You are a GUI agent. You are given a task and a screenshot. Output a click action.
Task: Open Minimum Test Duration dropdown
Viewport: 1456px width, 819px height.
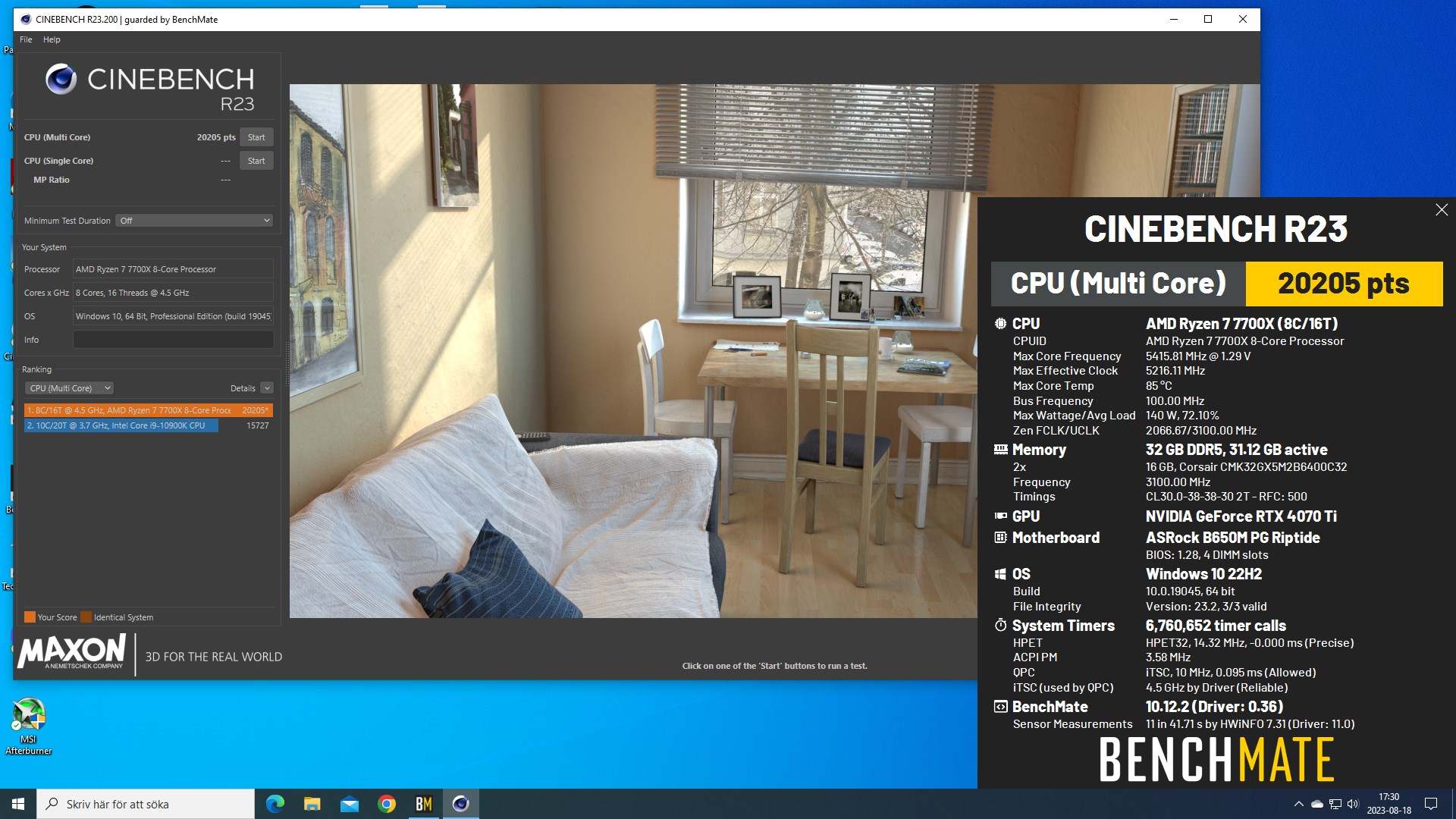coord(194,221)
